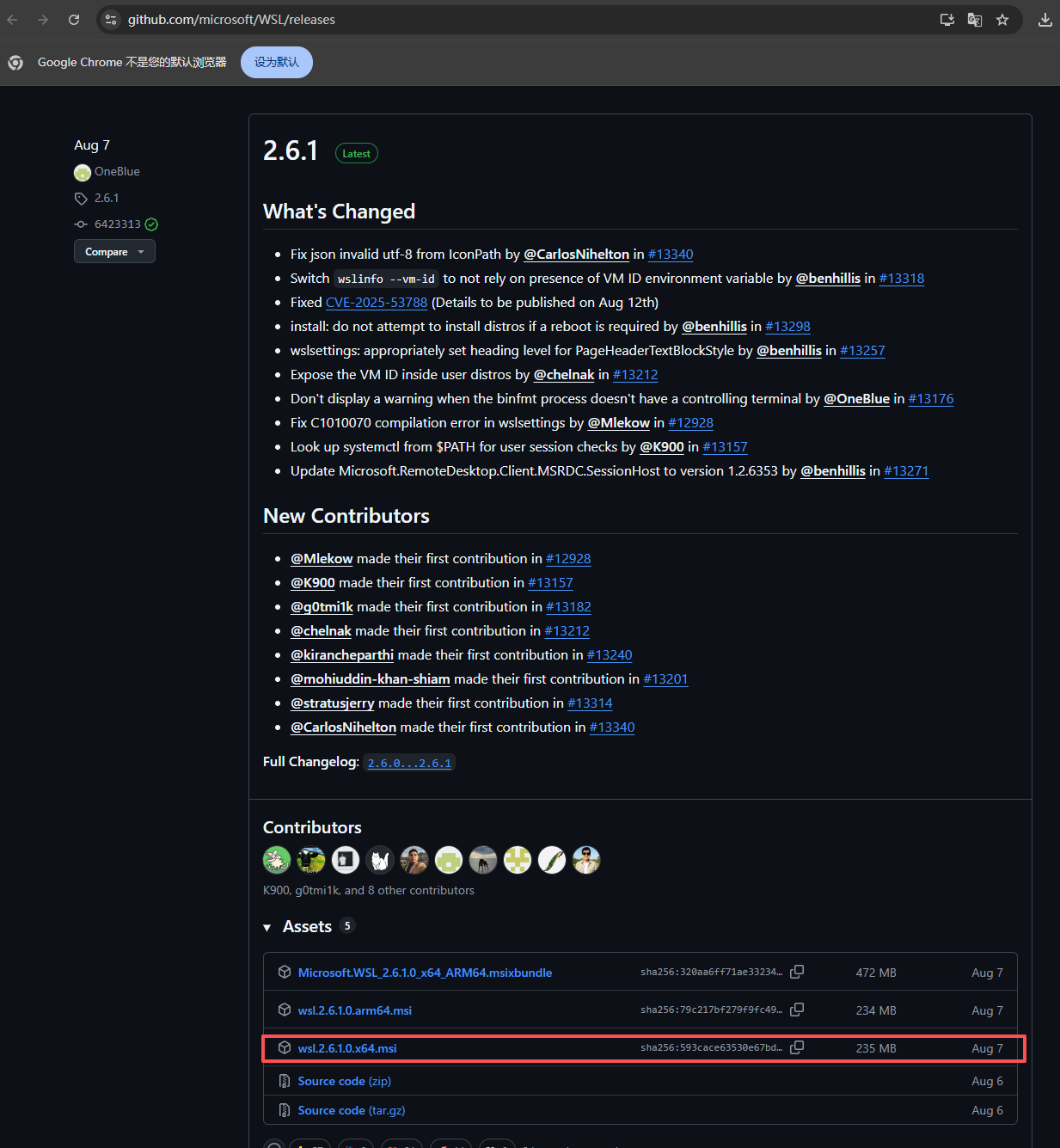Download wsl.2.6.1.0.x64.msi
1060x1148 pixels.
click(347, 1048)
